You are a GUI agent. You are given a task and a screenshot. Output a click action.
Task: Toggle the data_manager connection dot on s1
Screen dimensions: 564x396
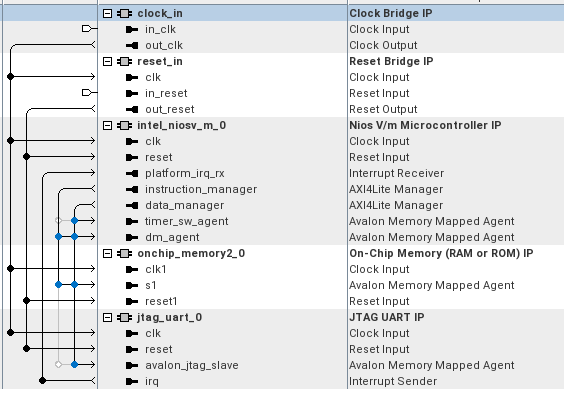[74, 285]
